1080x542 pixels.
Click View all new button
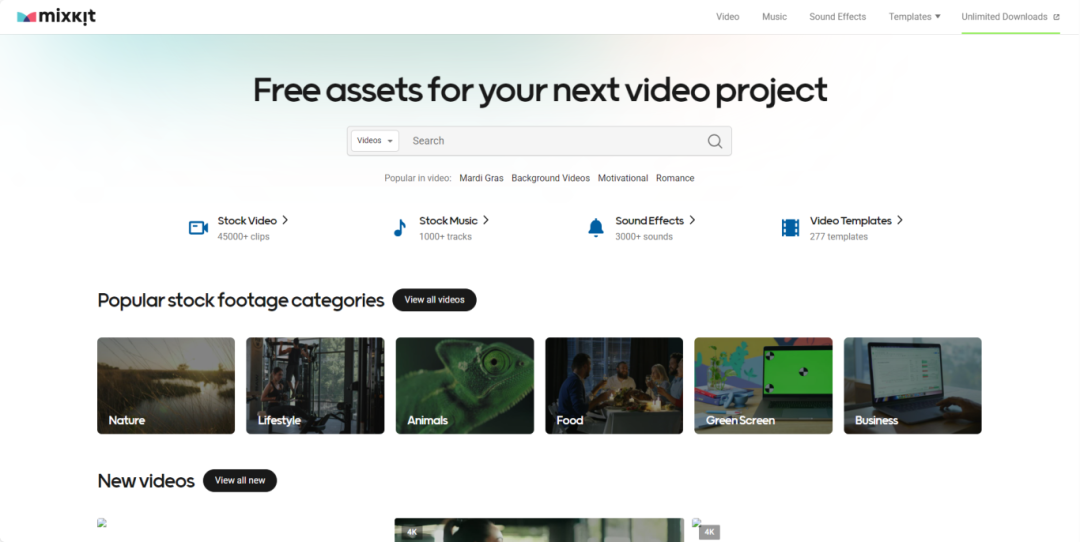coord(240,481)
